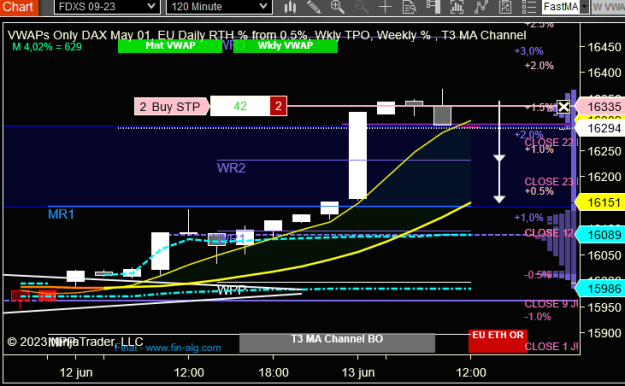Click the 16294 current price marker
The width and height of the screenshot is (625, 386).
coord(600,128)
